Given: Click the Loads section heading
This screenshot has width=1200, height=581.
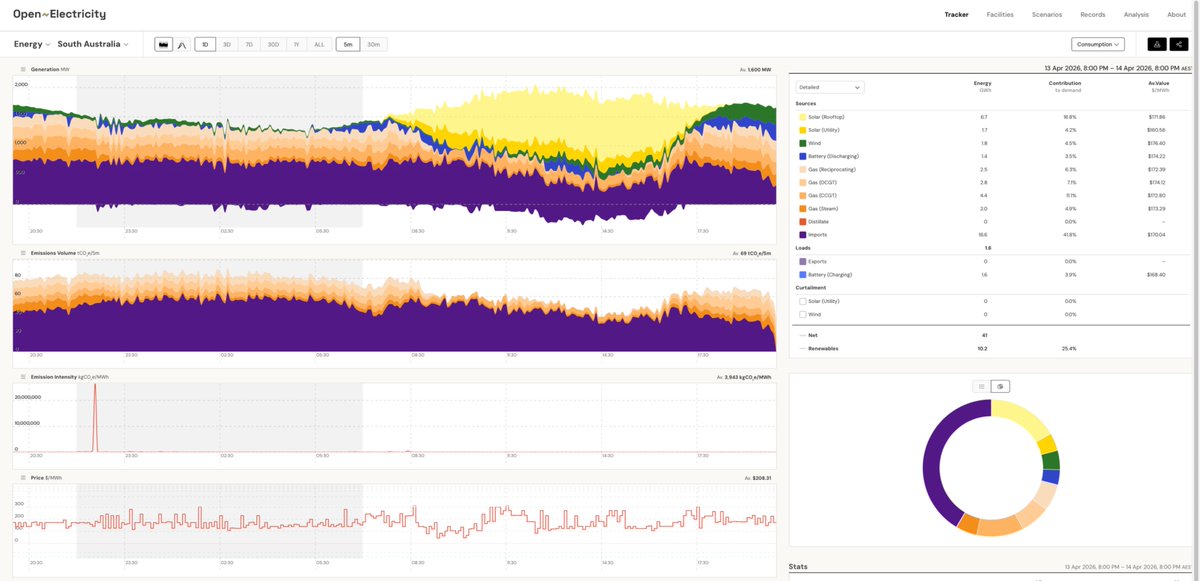Looking at the screenshot, I should click(x=803, y=247).
